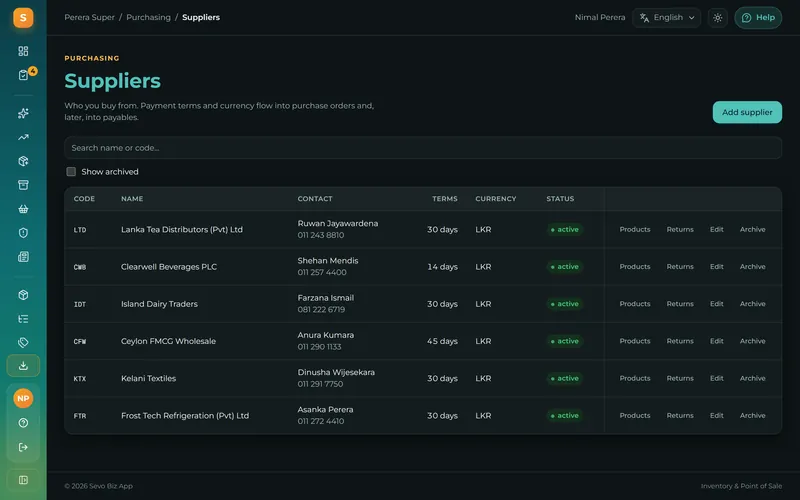
Task: Enable the Show archived checkbox
Action: pos(71,172)
